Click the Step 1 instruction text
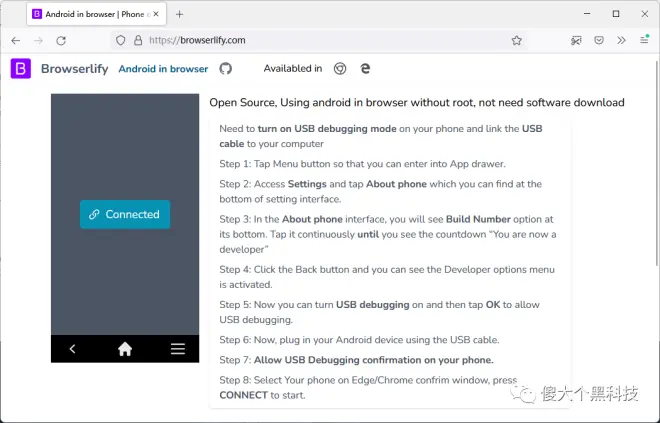The image size is (660, 423). coord(362,164)
